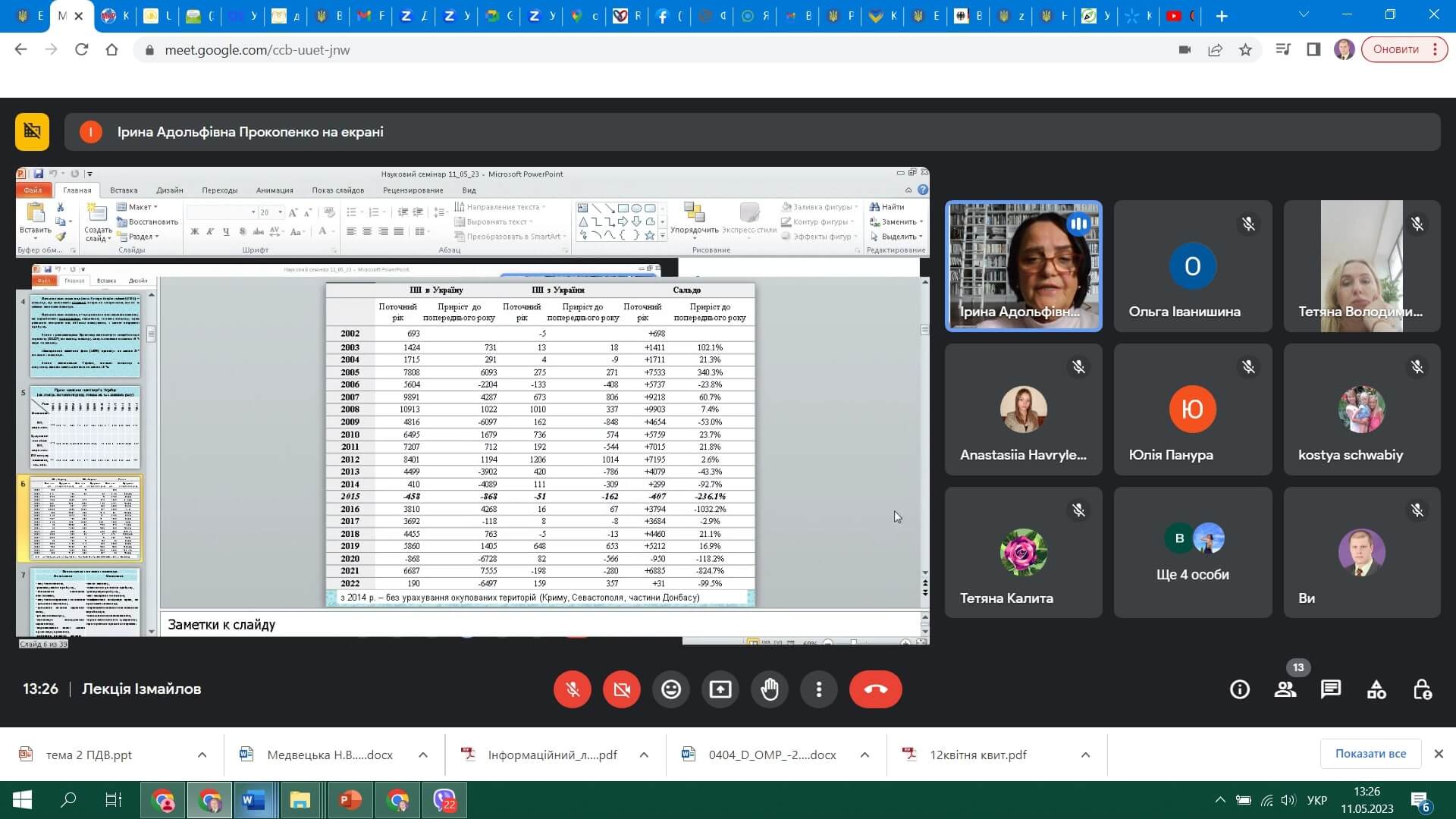
Task: Open the Ще 4 особи tile
Action: click(x=1192, y=552)
